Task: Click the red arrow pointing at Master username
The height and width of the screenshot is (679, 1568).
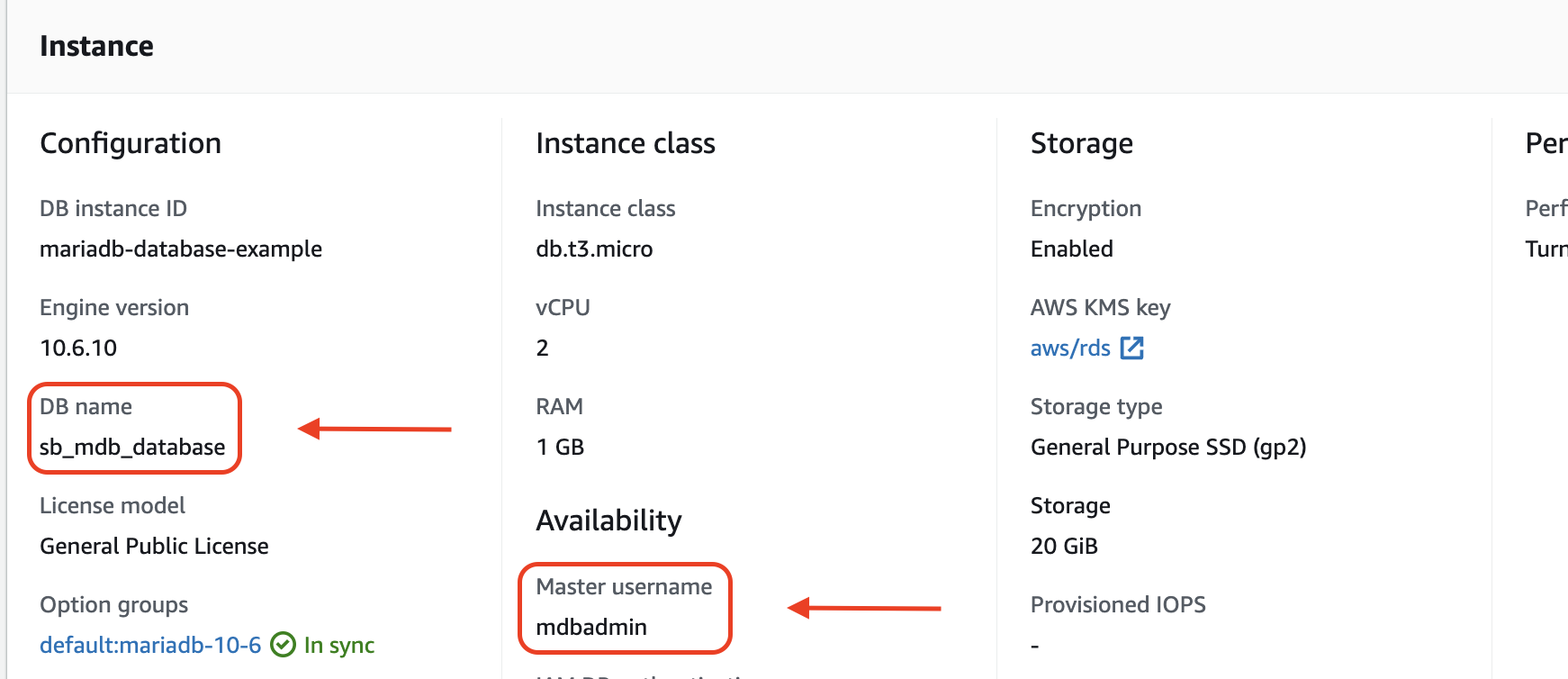Action: tap(864, 609)
